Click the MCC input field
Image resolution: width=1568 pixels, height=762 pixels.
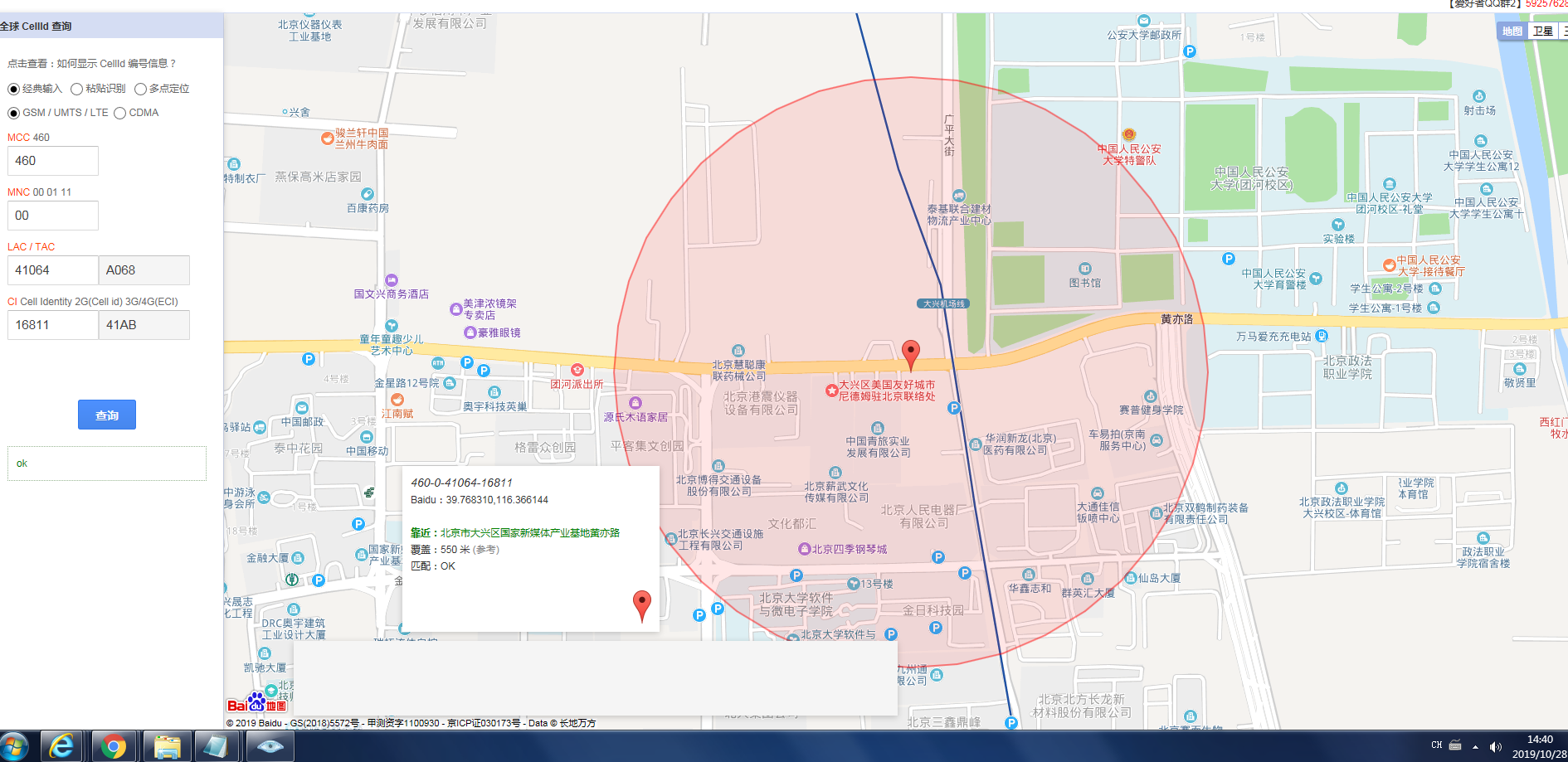53,161
